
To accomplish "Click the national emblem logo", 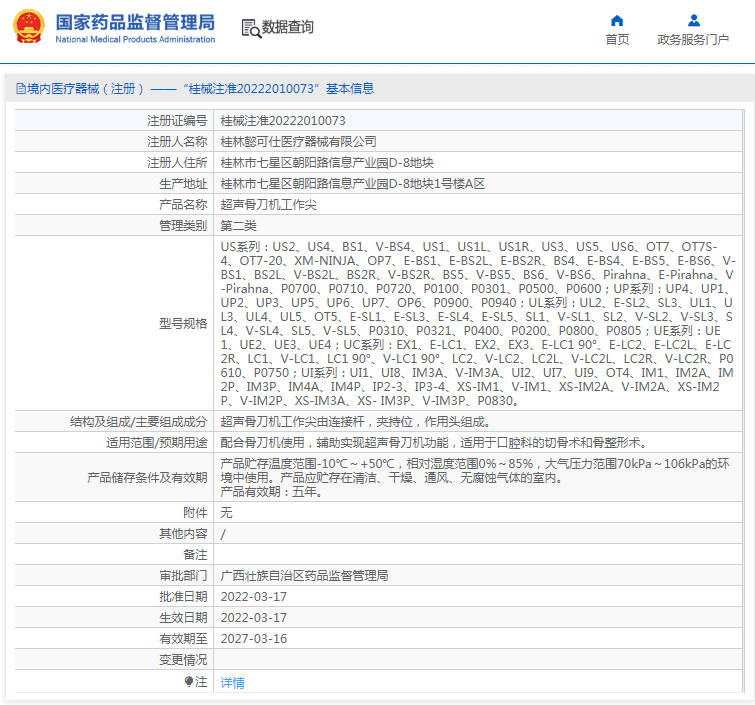I will tap(29, 26).
